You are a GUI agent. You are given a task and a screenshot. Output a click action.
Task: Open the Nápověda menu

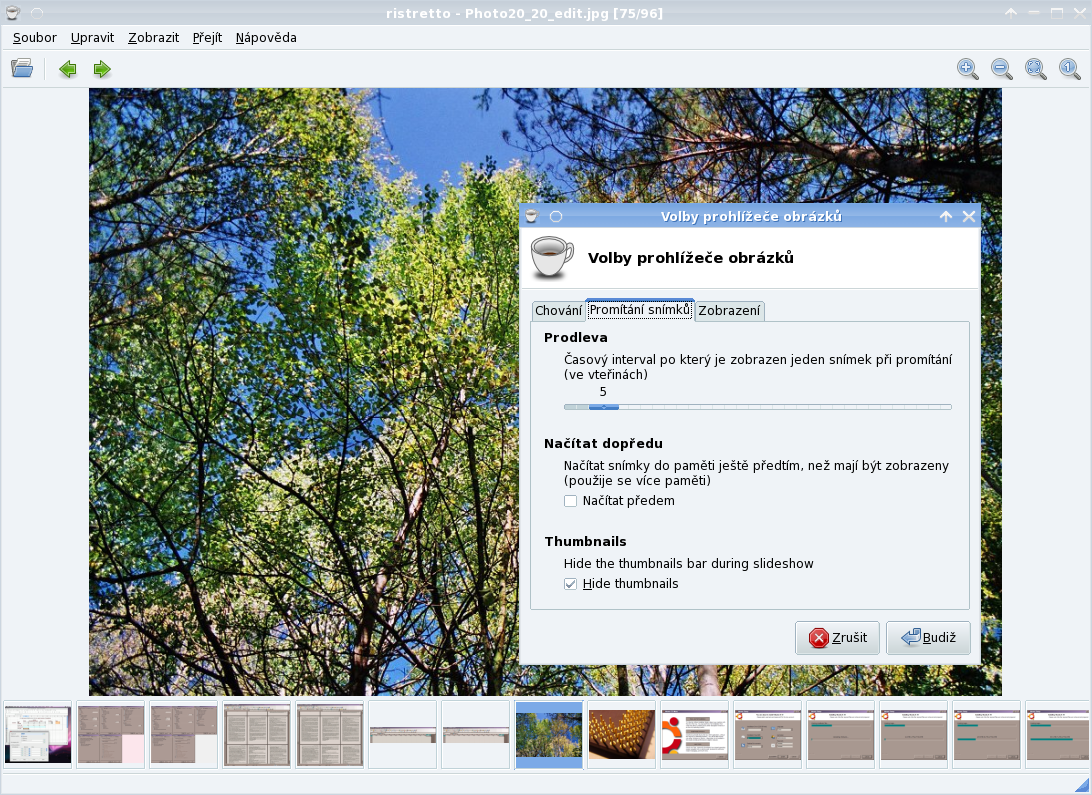[266, 38]
